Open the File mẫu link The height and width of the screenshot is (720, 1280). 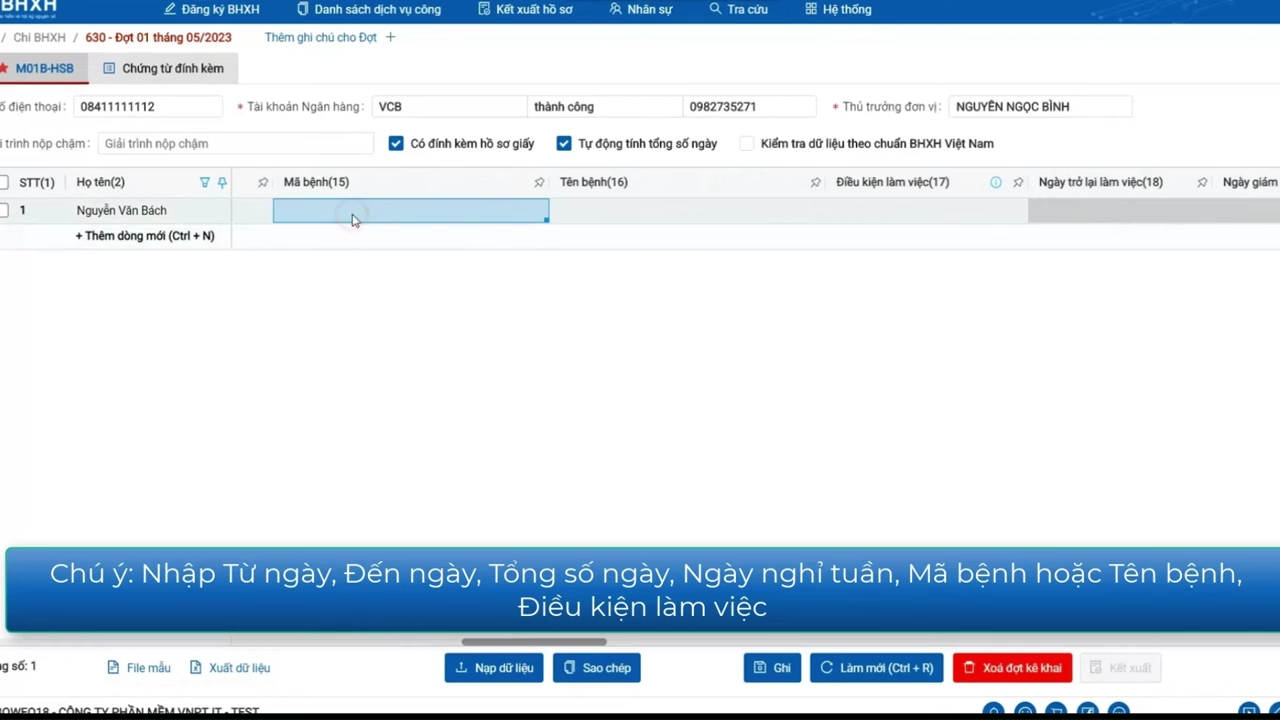click(139, 668)
